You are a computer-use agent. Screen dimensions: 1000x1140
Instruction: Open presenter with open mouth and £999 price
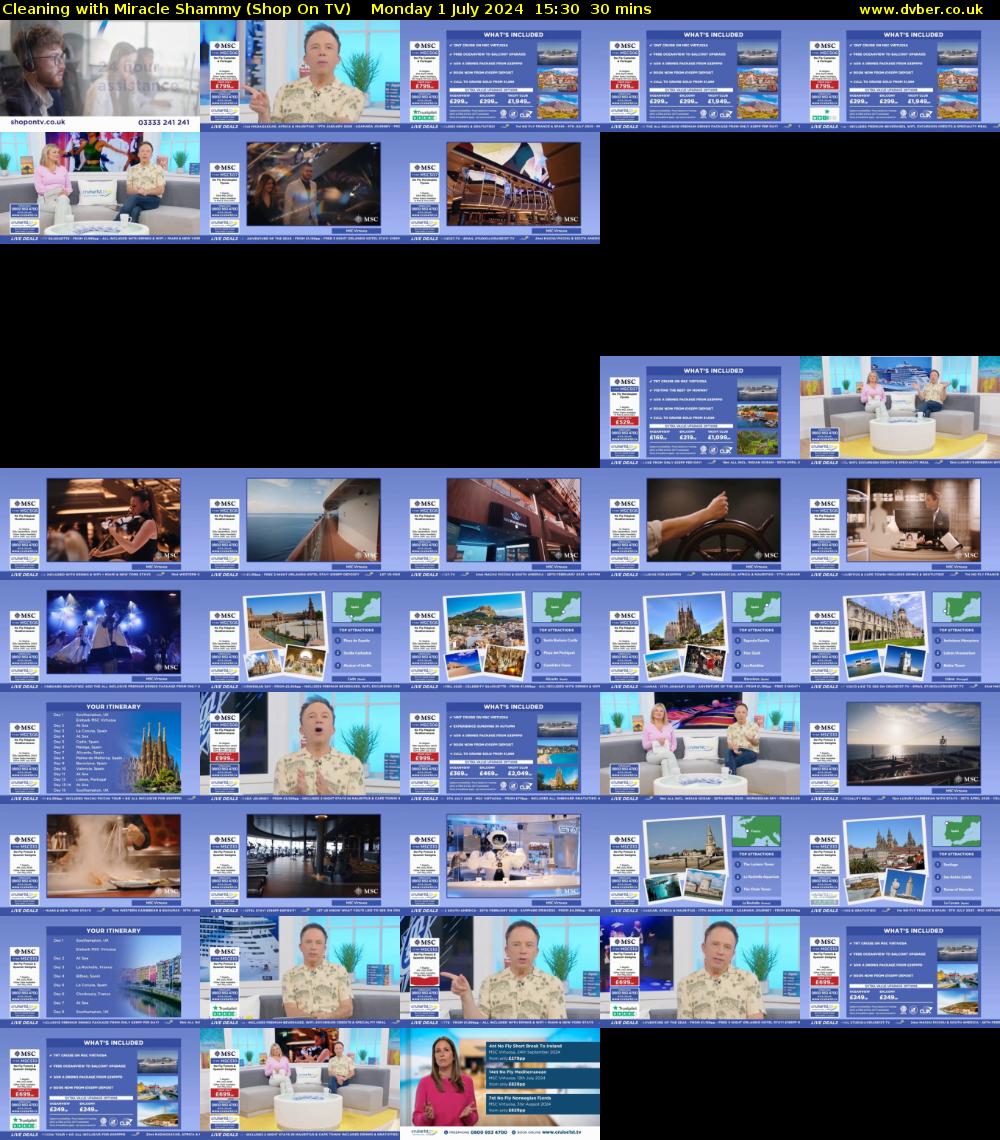(300, 747)
